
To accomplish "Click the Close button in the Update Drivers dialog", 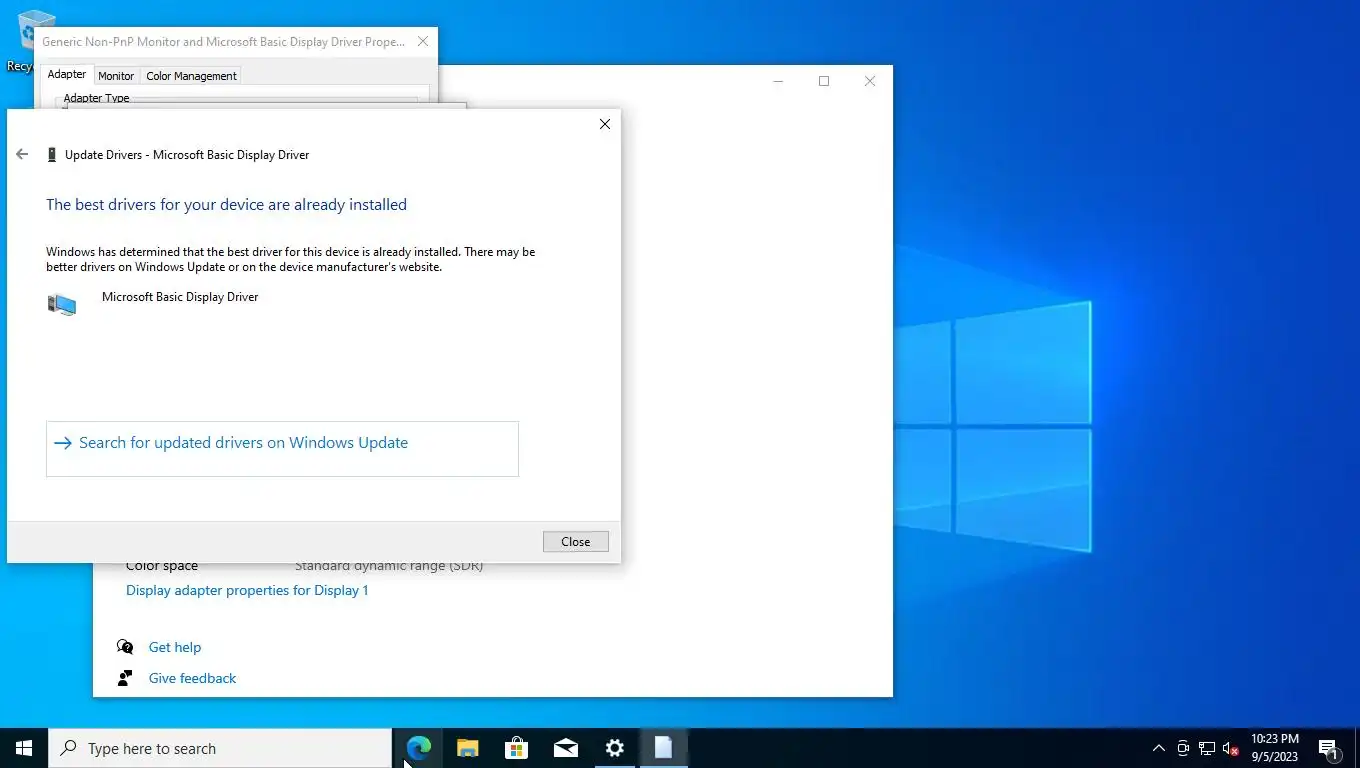I will [x=575, y=541].
